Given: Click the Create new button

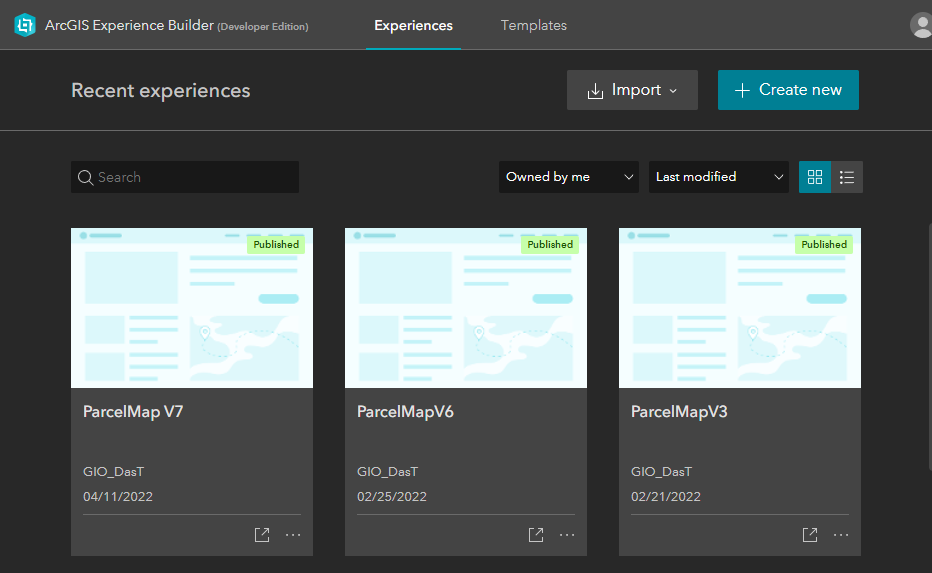Looking at the screenshot, I should point(788,90).
